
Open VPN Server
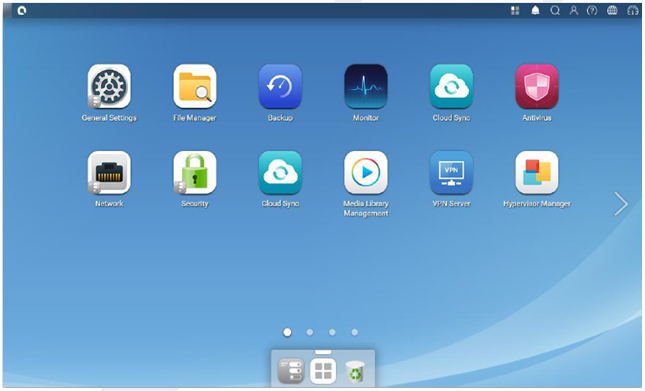pyautogui.click(x=451, y=173)
